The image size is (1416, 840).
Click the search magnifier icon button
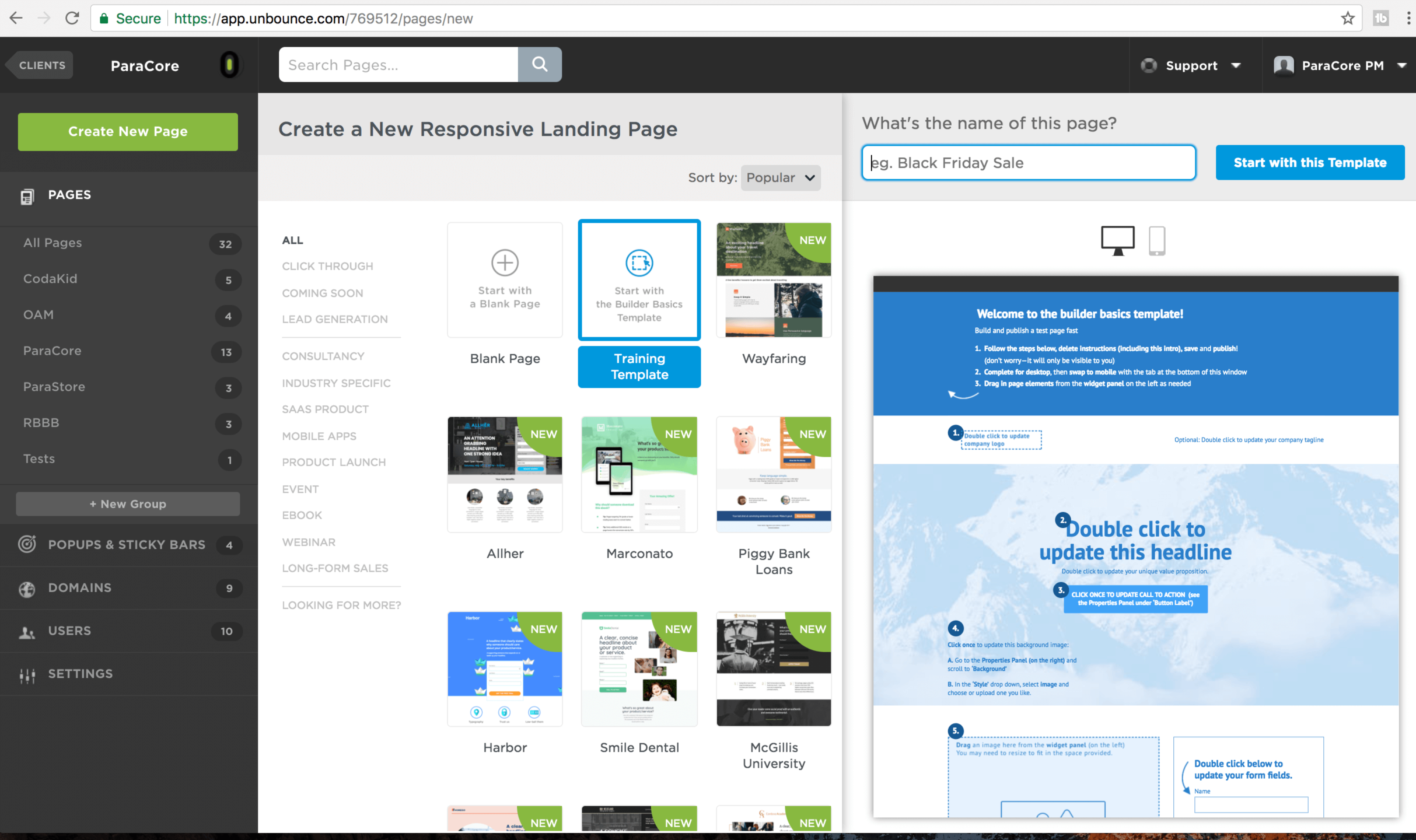[x=540, y=64]
